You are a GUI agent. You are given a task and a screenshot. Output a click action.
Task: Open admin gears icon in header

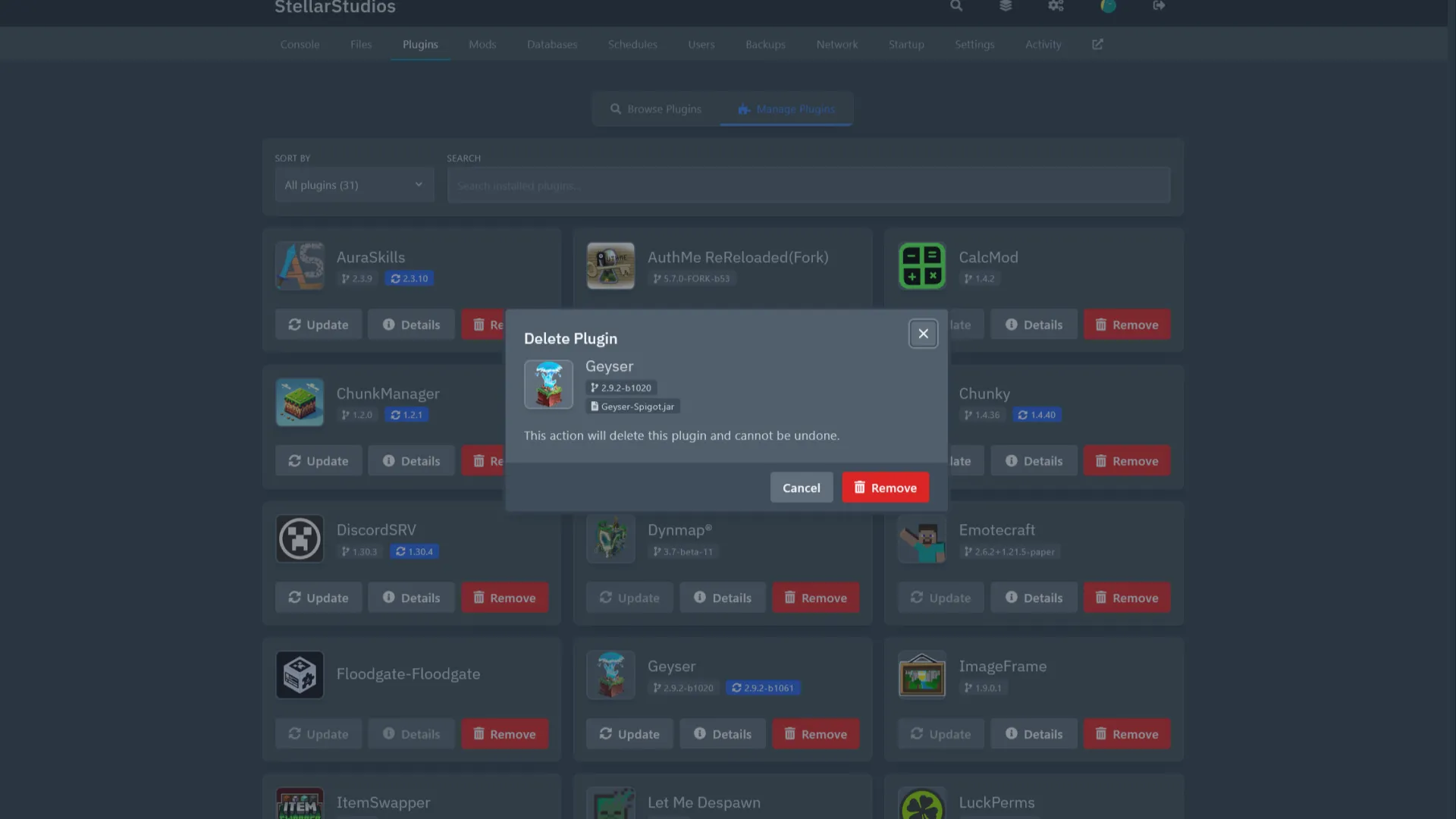[x=1056, y=6]
